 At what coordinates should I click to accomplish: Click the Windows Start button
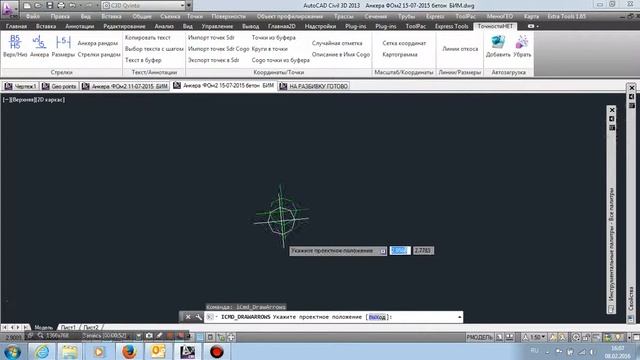(13, 351)
